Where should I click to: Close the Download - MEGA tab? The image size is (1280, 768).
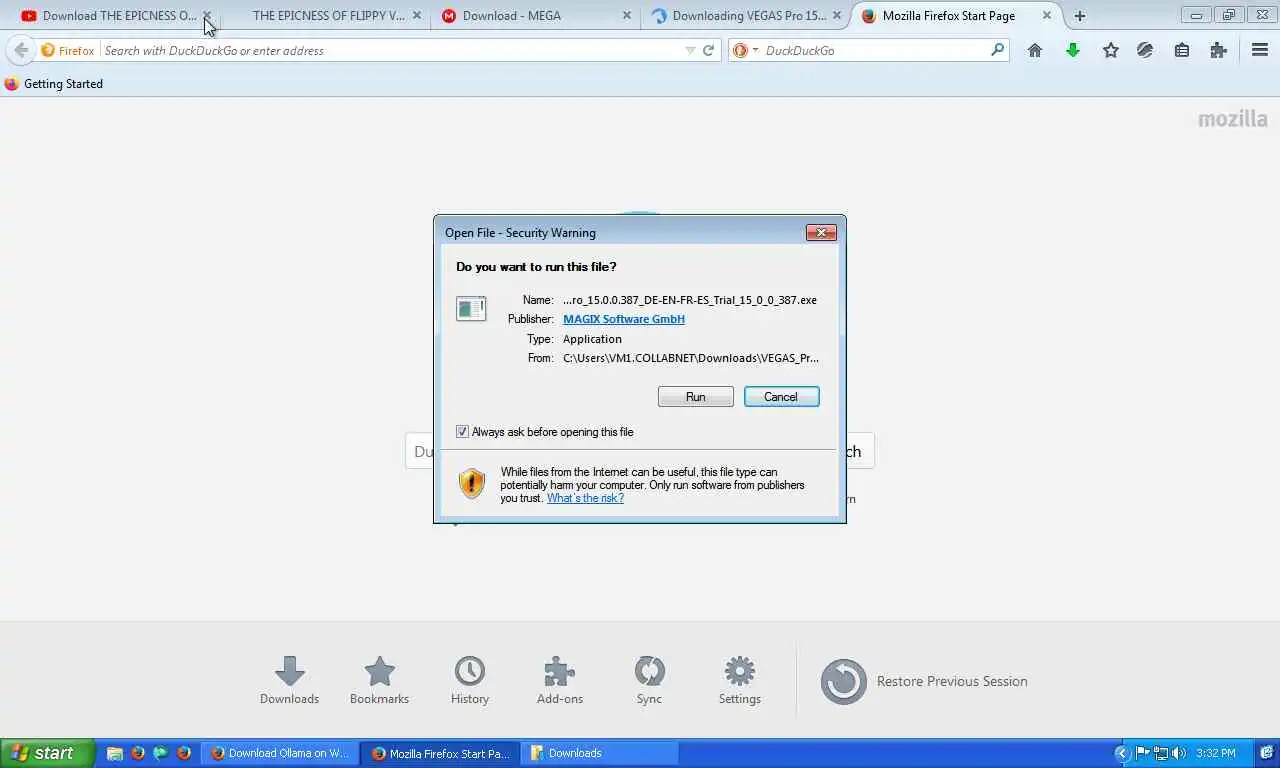click(627, 16)
